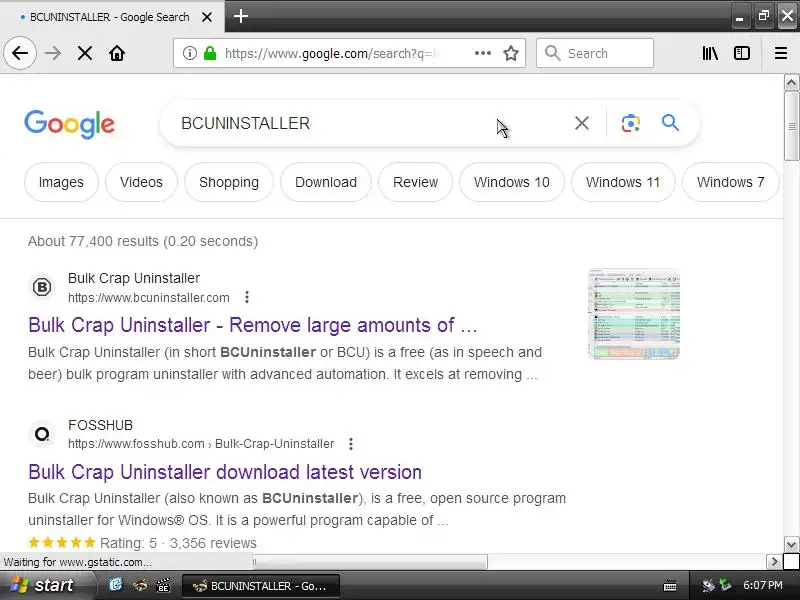Stop loading the page with the X button
Image resolution: width=800 pixels, height=600 pixels.
(85, 53)
